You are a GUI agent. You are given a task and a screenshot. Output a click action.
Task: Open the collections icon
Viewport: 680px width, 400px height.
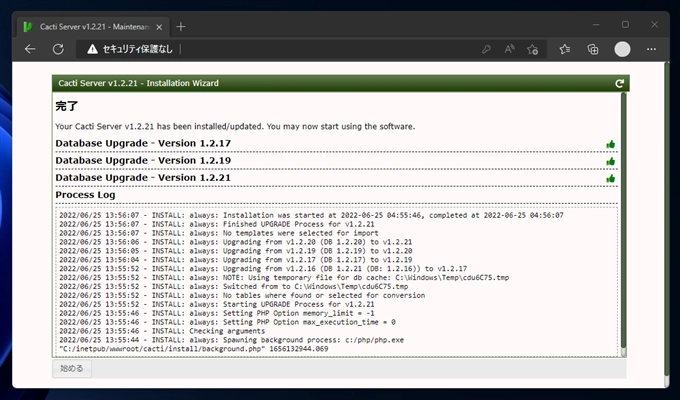tap(593, 49)
